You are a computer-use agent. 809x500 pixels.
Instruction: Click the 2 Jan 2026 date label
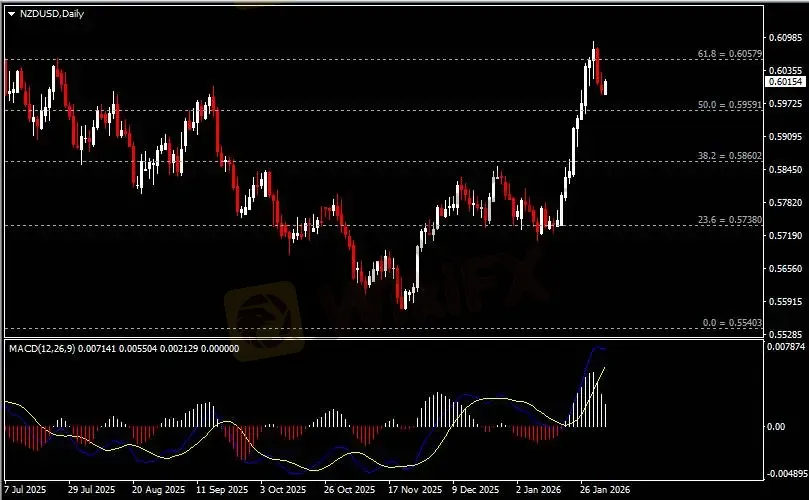[x=539, y=489]
